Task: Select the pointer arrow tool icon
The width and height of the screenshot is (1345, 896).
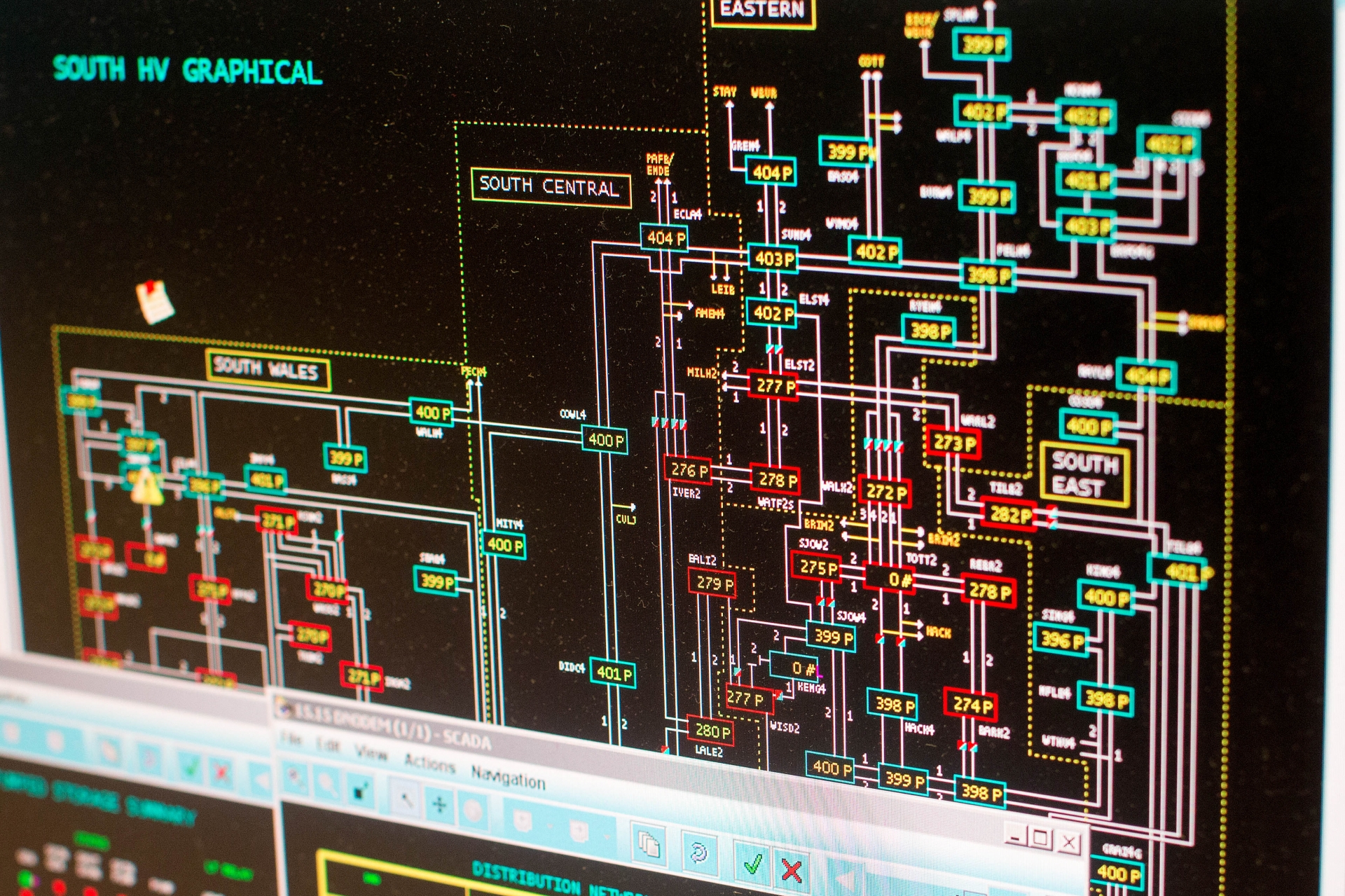Action: point(404,799)
